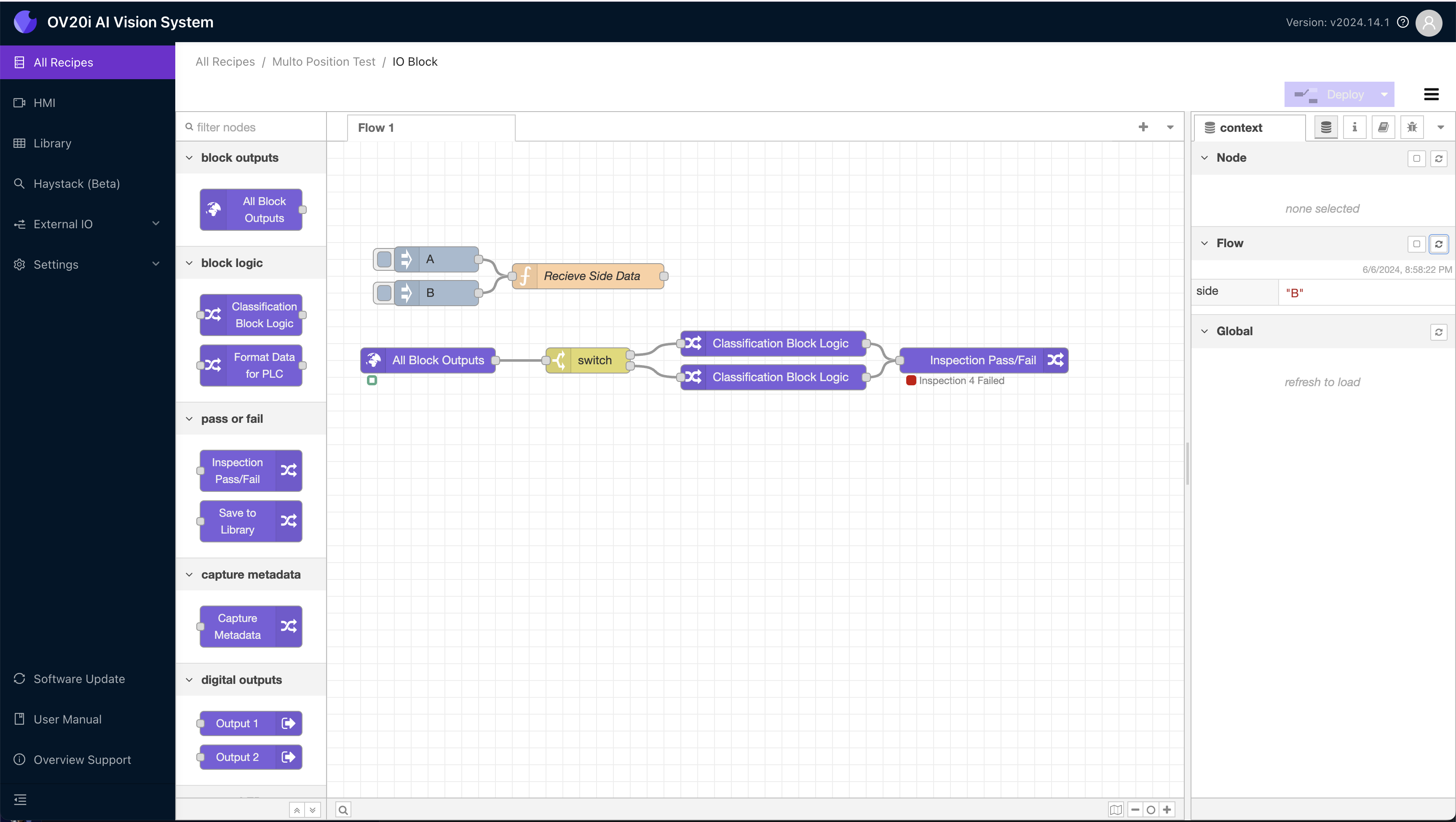This screenshot has height=822, width=1456.
Task: Select the context data database icon
Action: click(1325, 127)
